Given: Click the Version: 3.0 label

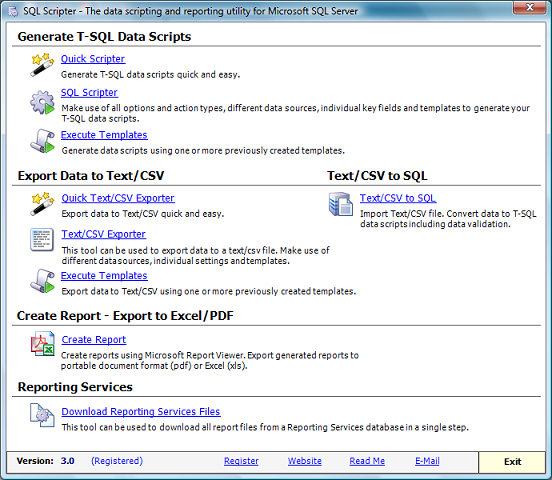Looking at the screenshot, I should pyautogui.click(x=45, y=461).
